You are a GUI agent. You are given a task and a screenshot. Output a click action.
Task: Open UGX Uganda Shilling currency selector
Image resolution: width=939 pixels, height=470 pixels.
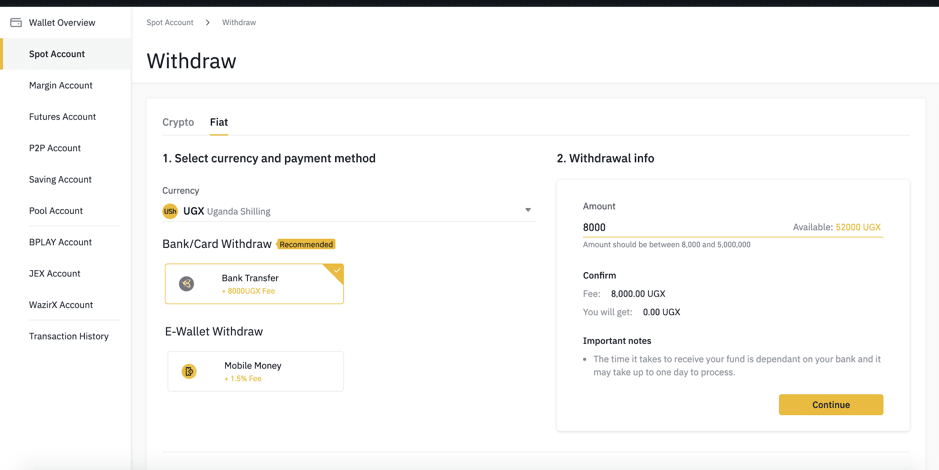coord(349,211)
